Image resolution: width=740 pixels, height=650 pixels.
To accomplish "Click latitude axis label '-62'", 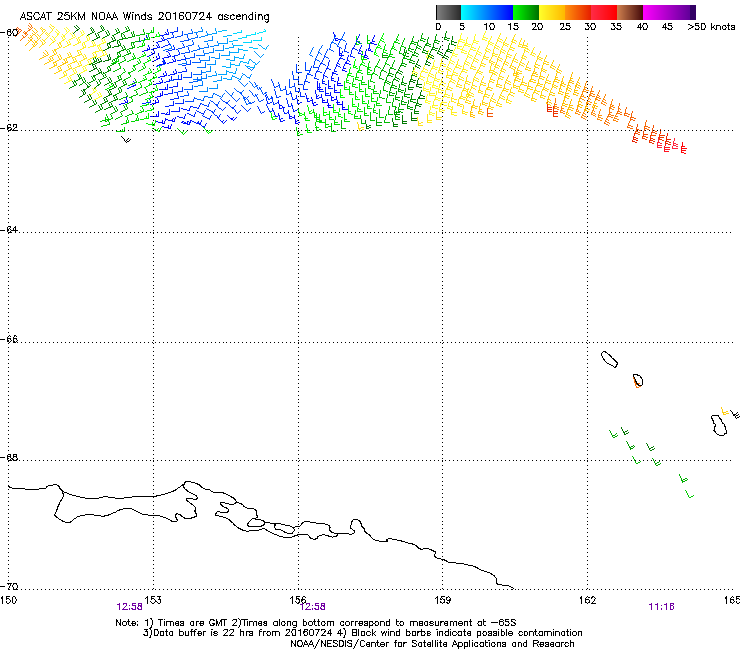I will coord(9,128).
